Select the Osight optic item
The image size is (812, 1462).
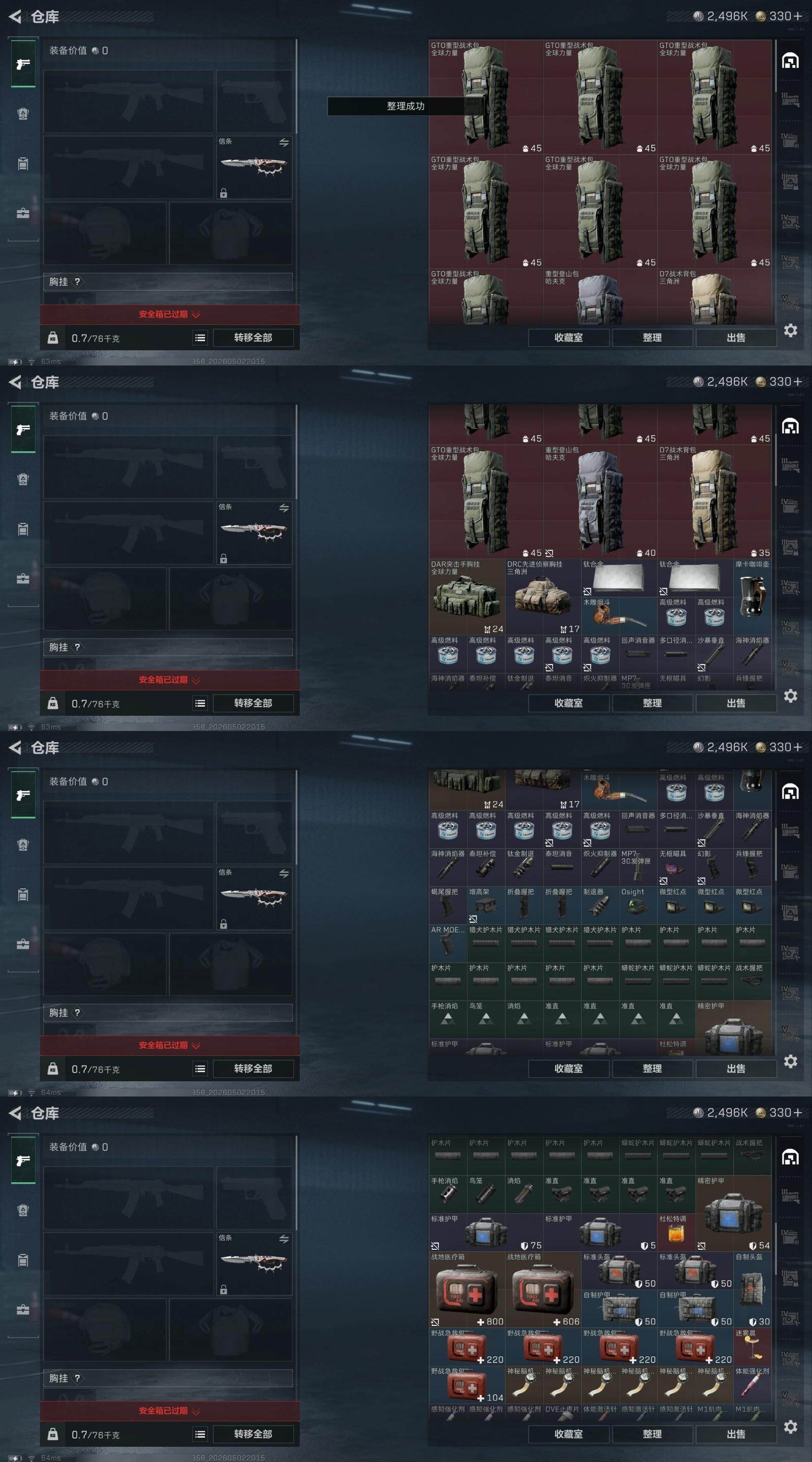(x=638, y=905)
